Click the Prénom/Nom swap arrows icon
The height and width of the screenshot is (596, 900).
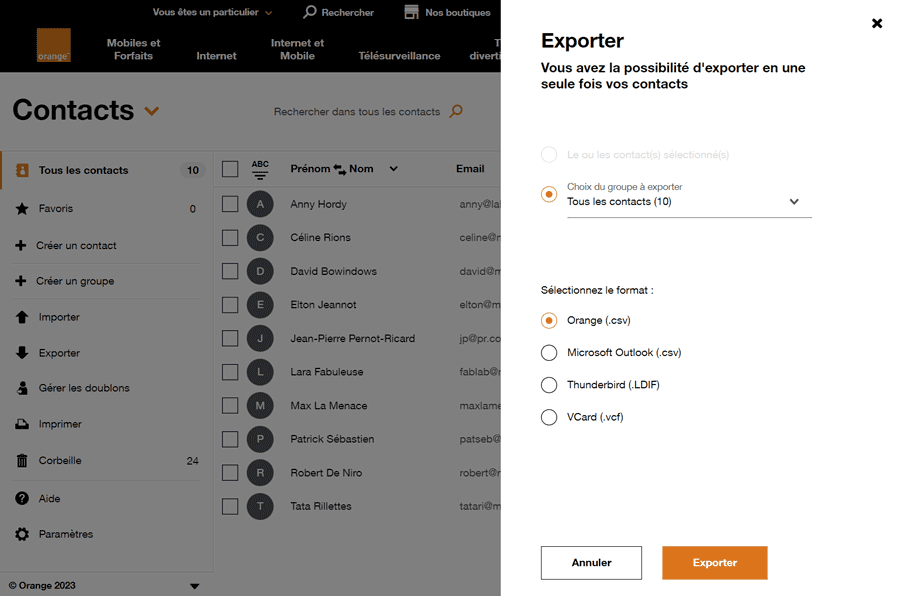click(x=340, y=169)
